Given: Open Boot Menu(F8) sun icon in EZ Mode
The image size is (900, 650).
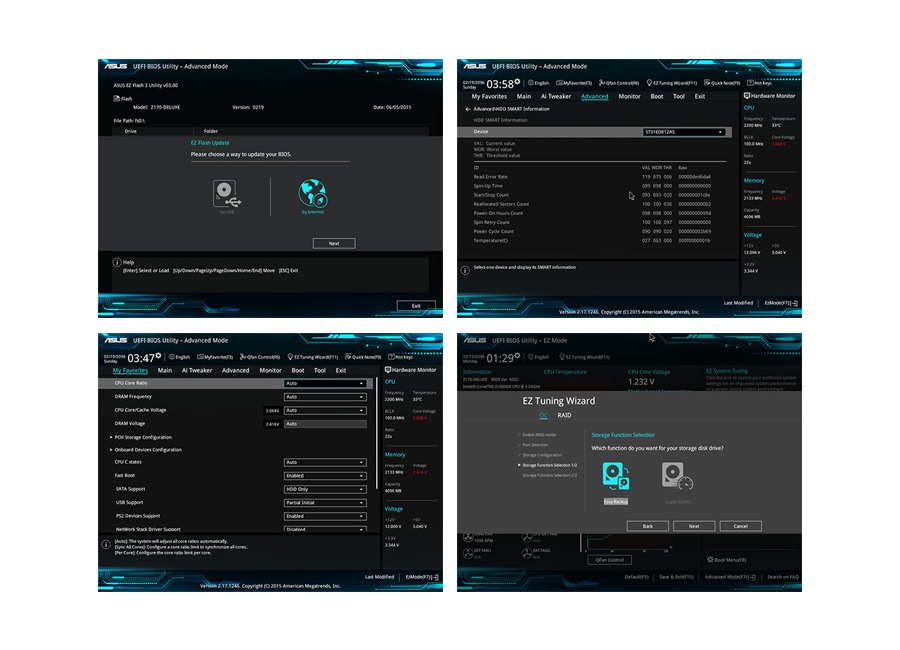Looking at the screenshot, I should click(x=710, y=559).
